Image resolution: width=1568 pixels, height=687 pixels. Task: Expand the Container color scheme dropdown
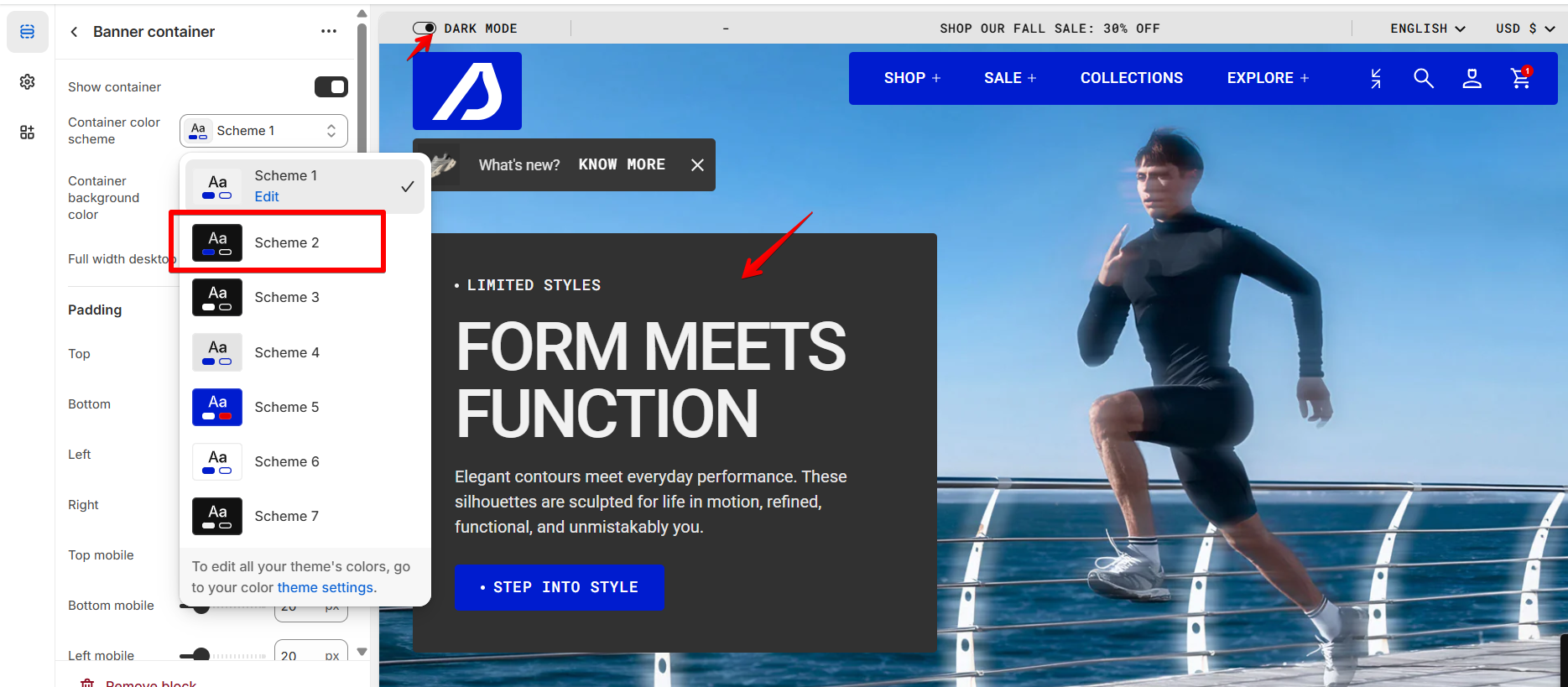263,131
